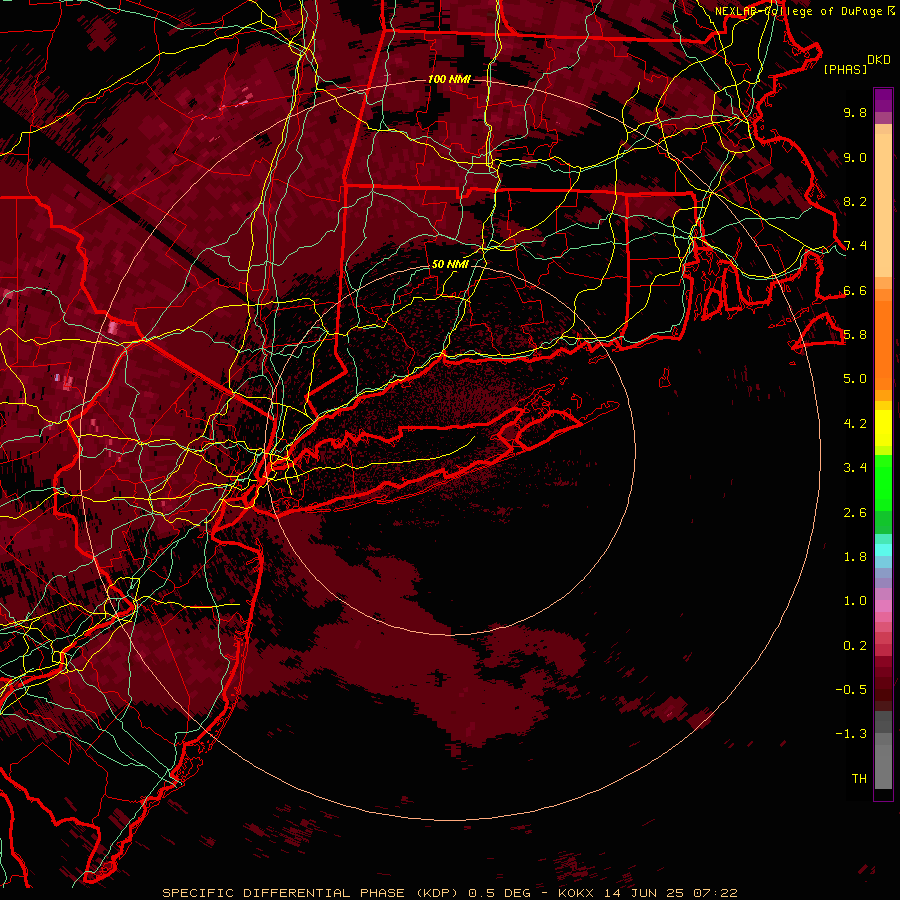Click the 3.4 scale value
The image size is (900, 900).
(x=855, y=468)
